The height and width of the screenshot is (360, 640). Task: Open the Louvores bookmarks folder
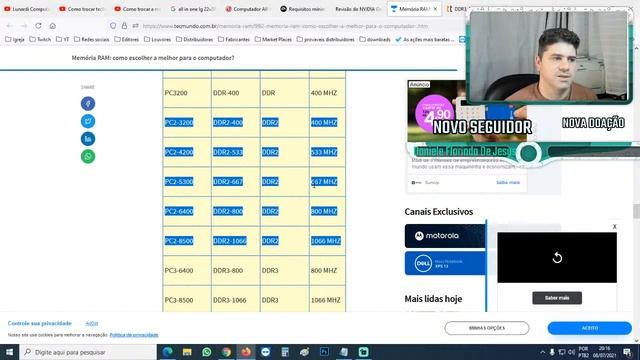coord(158,40)
